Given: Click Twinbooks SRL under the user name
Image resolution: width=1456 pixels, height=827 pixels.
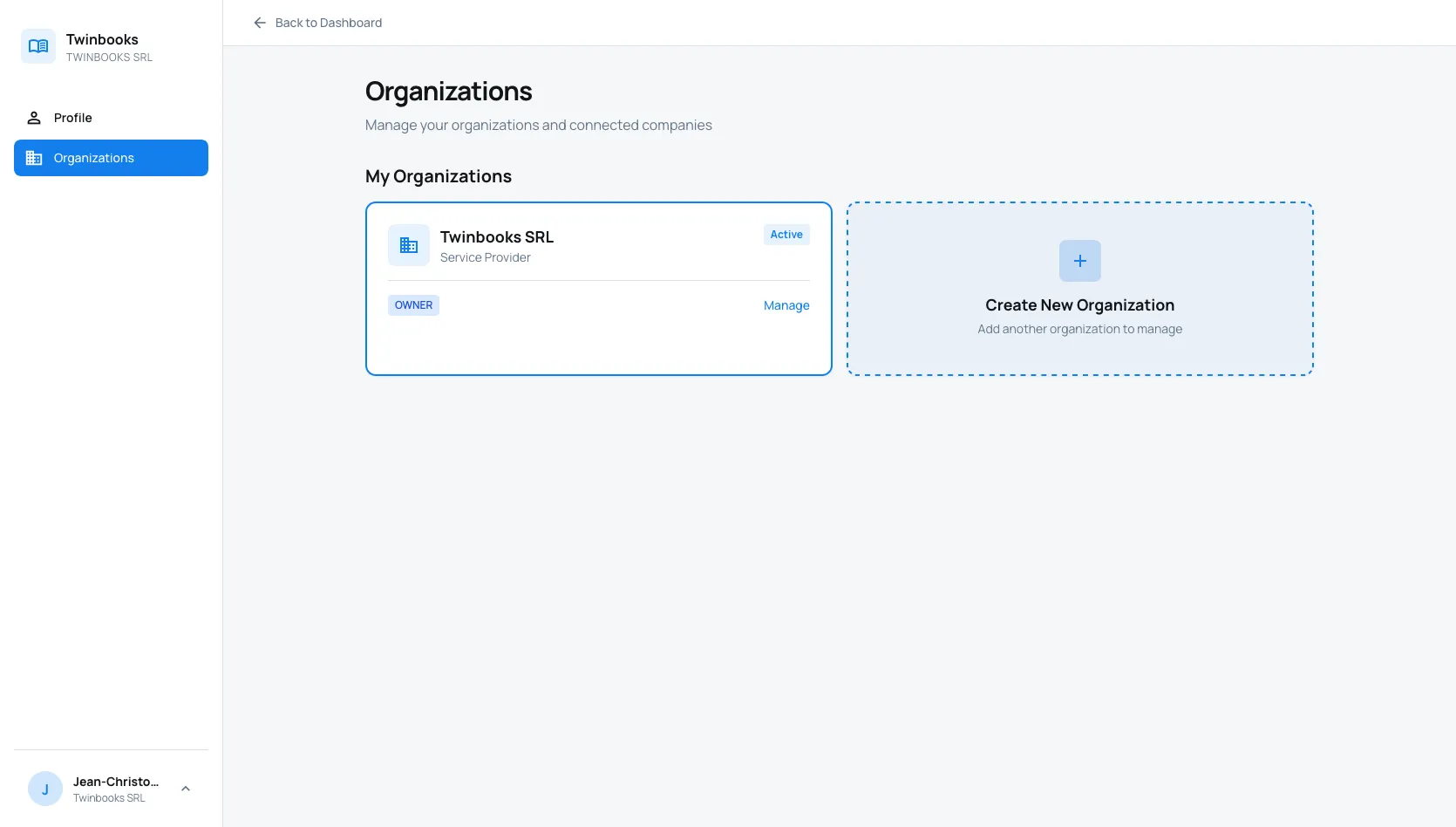Looking at the screenshot, I should pos(109,798).
